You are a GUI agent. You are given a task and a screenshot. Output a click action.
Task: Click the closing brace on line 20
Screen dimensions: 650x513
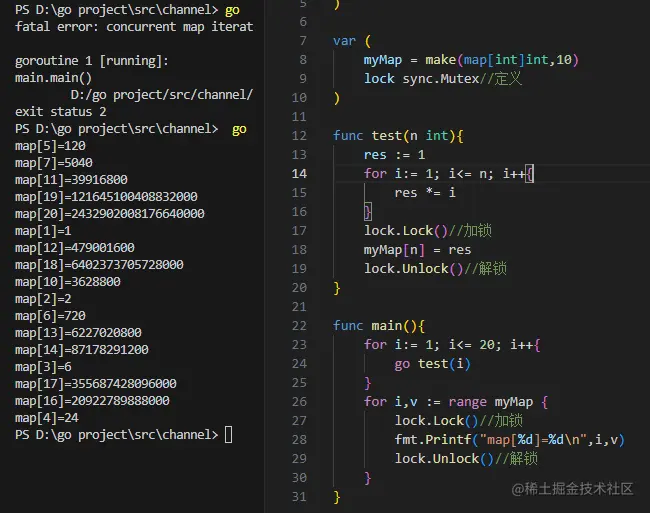click(x=337, y=288)
